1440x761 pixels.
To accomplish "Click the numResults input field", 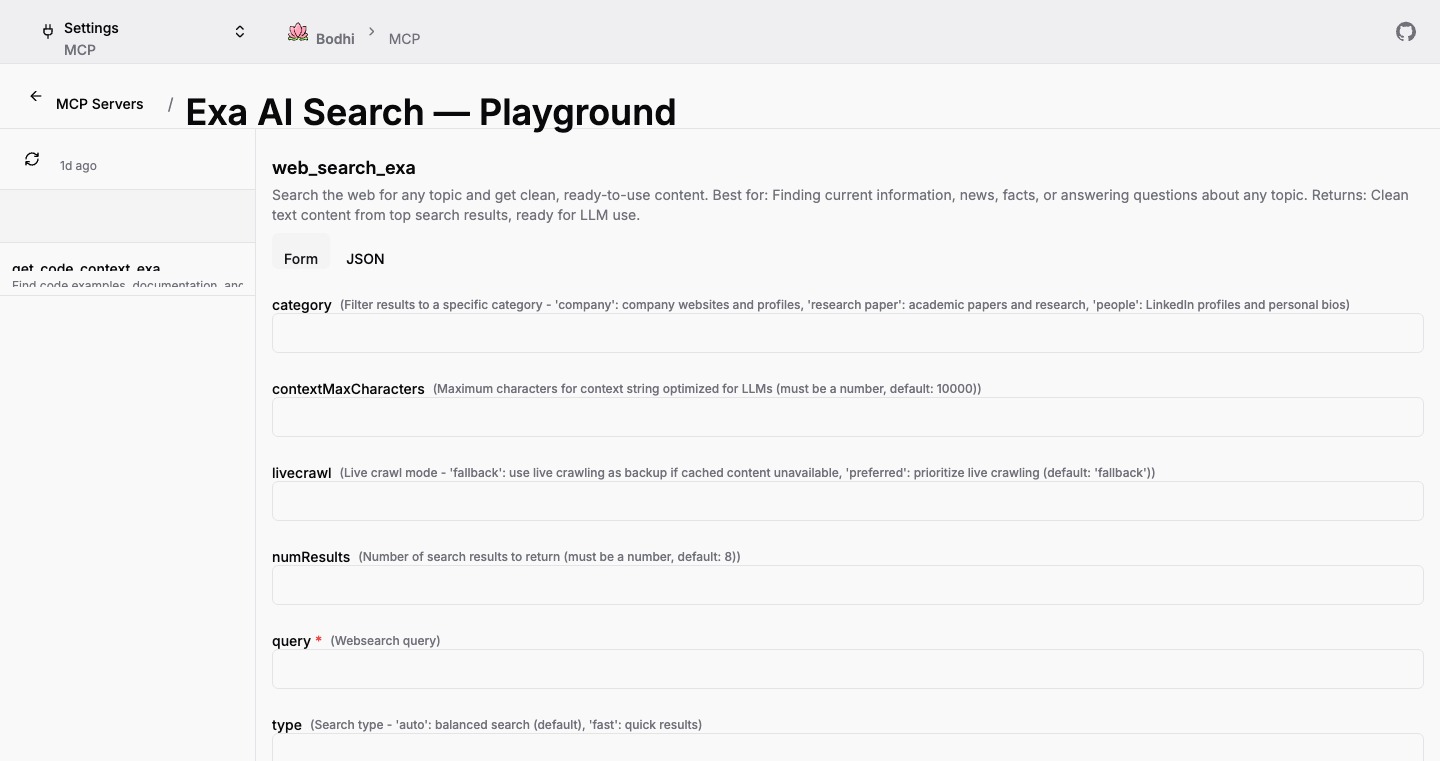I will (x=847, y=585).
